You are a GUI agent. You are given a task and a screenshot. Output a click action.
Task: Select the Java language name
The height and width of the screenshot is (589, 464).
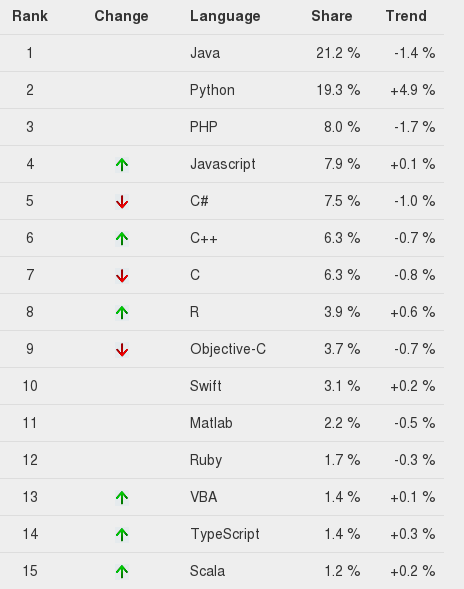(205, 53)
